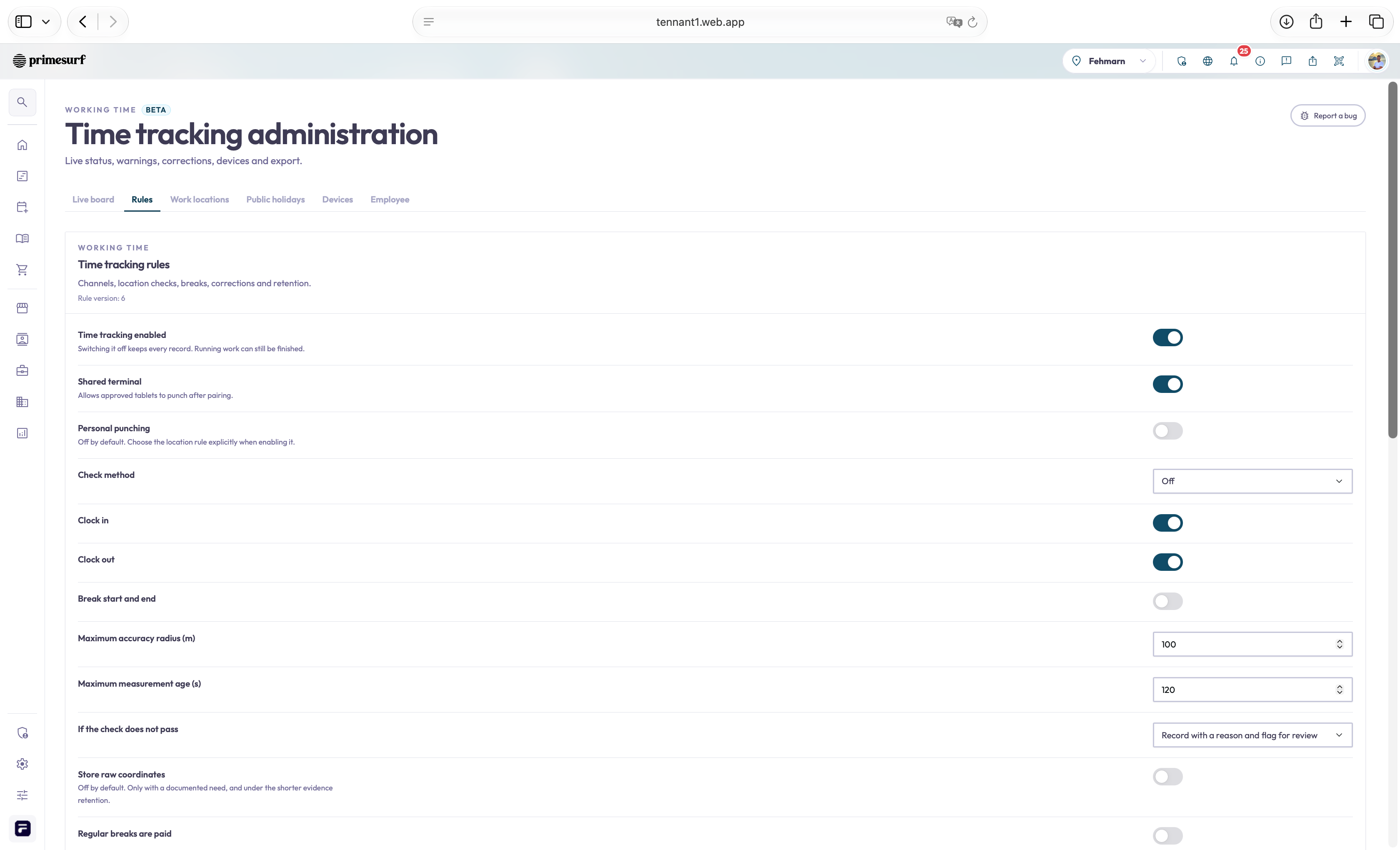Click the Report a bug button
The width and height of the screenshot is (1400, 850).
click(1328, 115)
